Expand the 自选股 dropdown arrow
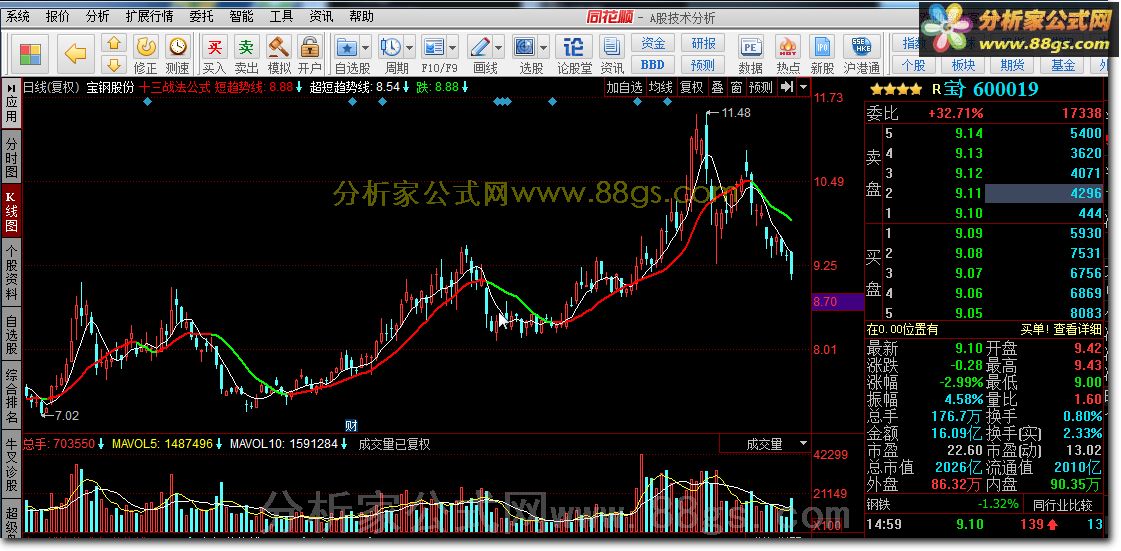The width and height of the screenshot is (1121, 551). pos(366,49)
